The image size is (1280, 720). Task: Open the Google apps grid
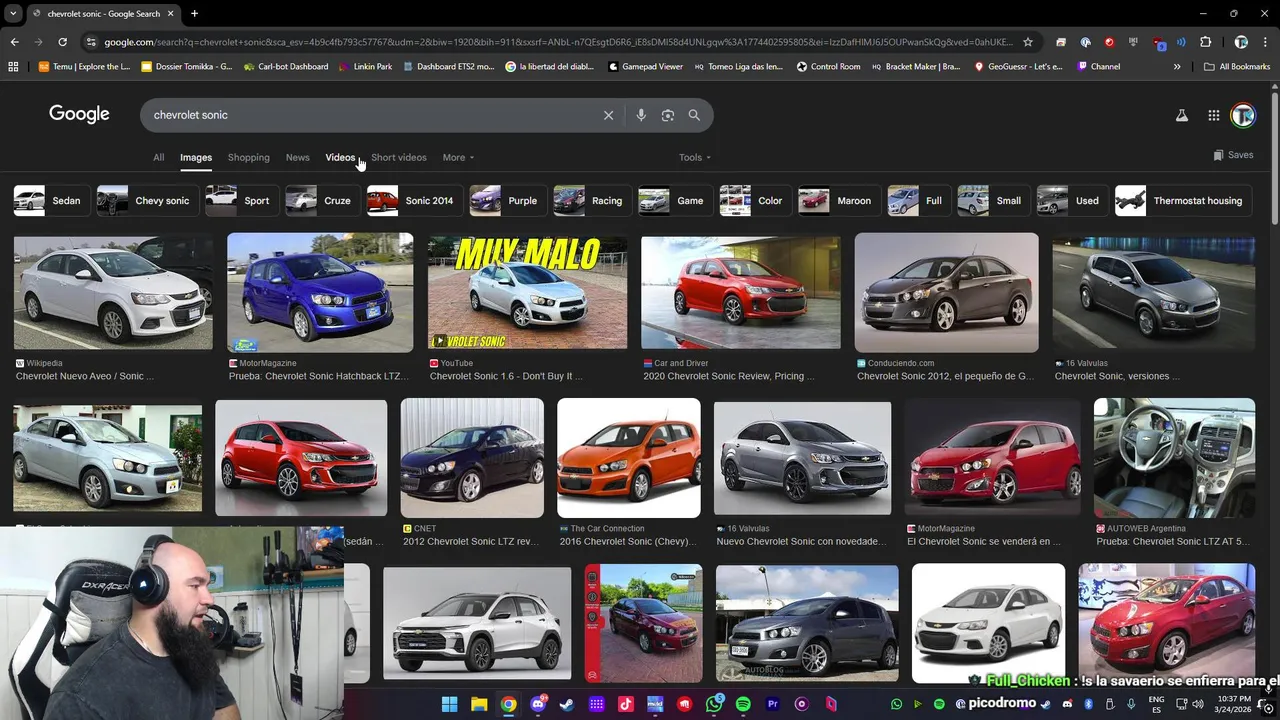click(x=1214, y=115)
